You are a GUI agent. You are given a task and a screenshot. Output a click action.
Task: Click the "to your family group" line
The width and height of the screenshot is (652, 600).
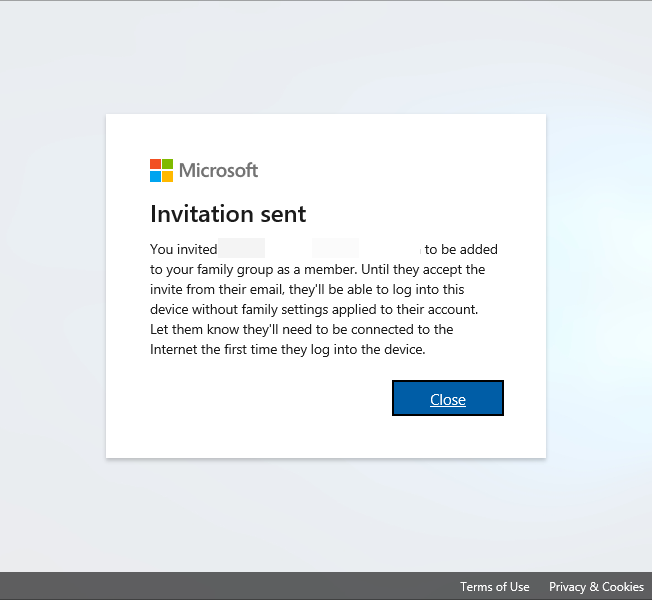pos(318,269)
